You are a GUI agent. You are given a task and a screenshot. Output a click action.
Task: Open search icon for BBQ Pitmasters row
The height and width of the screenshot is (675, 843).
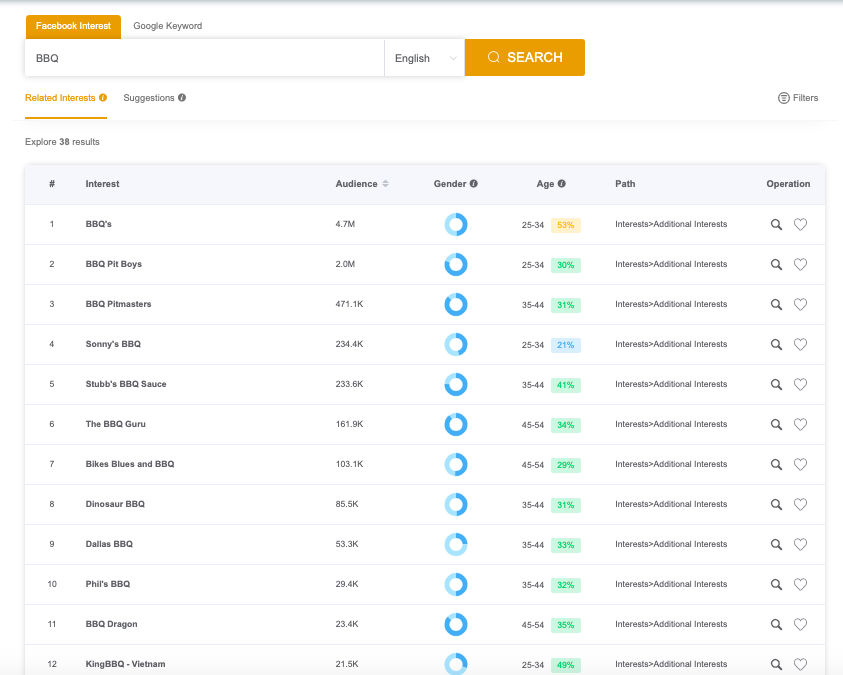776,305
